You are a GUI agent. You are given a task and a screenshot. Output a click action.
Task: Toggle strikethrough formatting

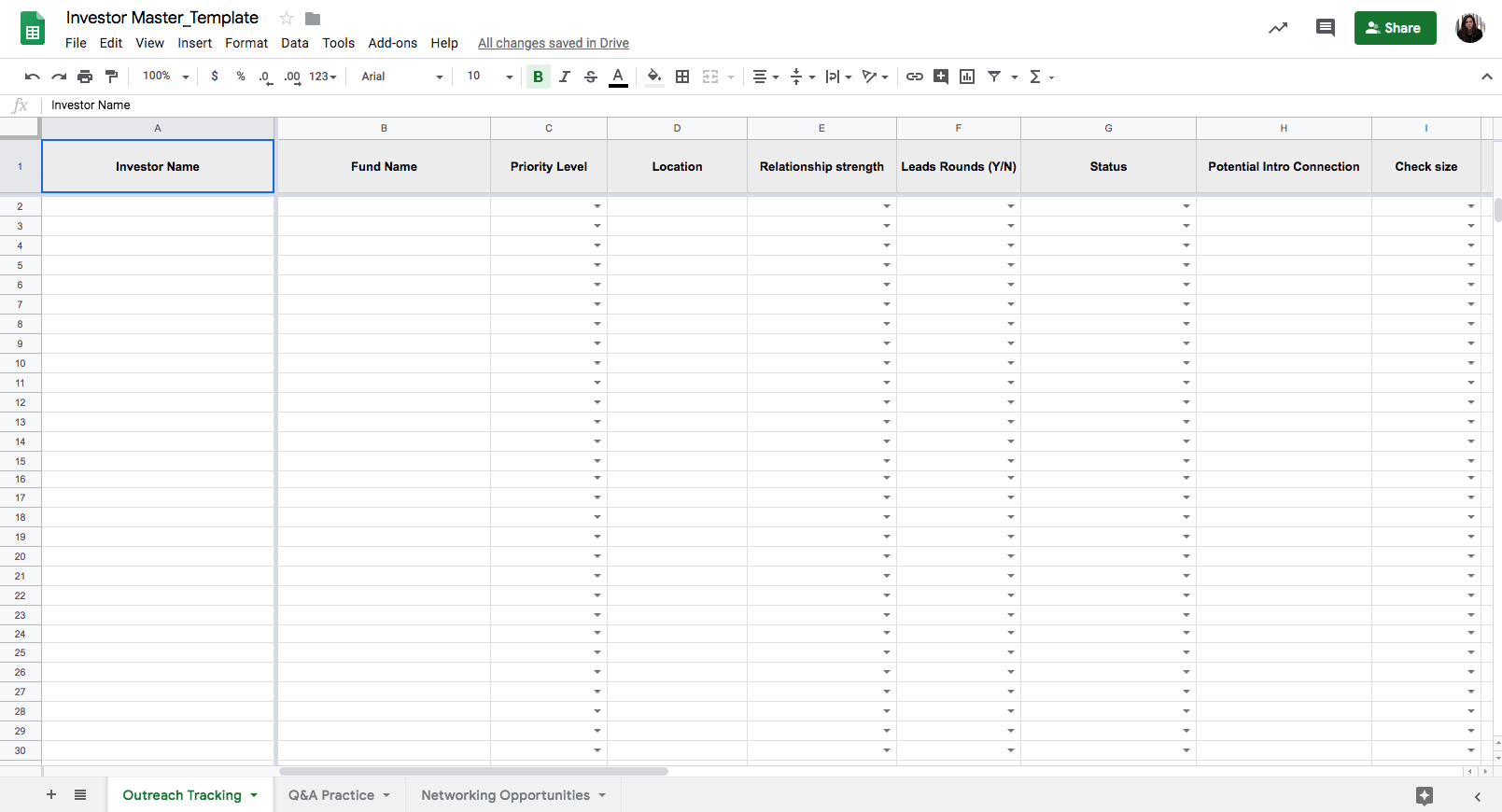591,77
